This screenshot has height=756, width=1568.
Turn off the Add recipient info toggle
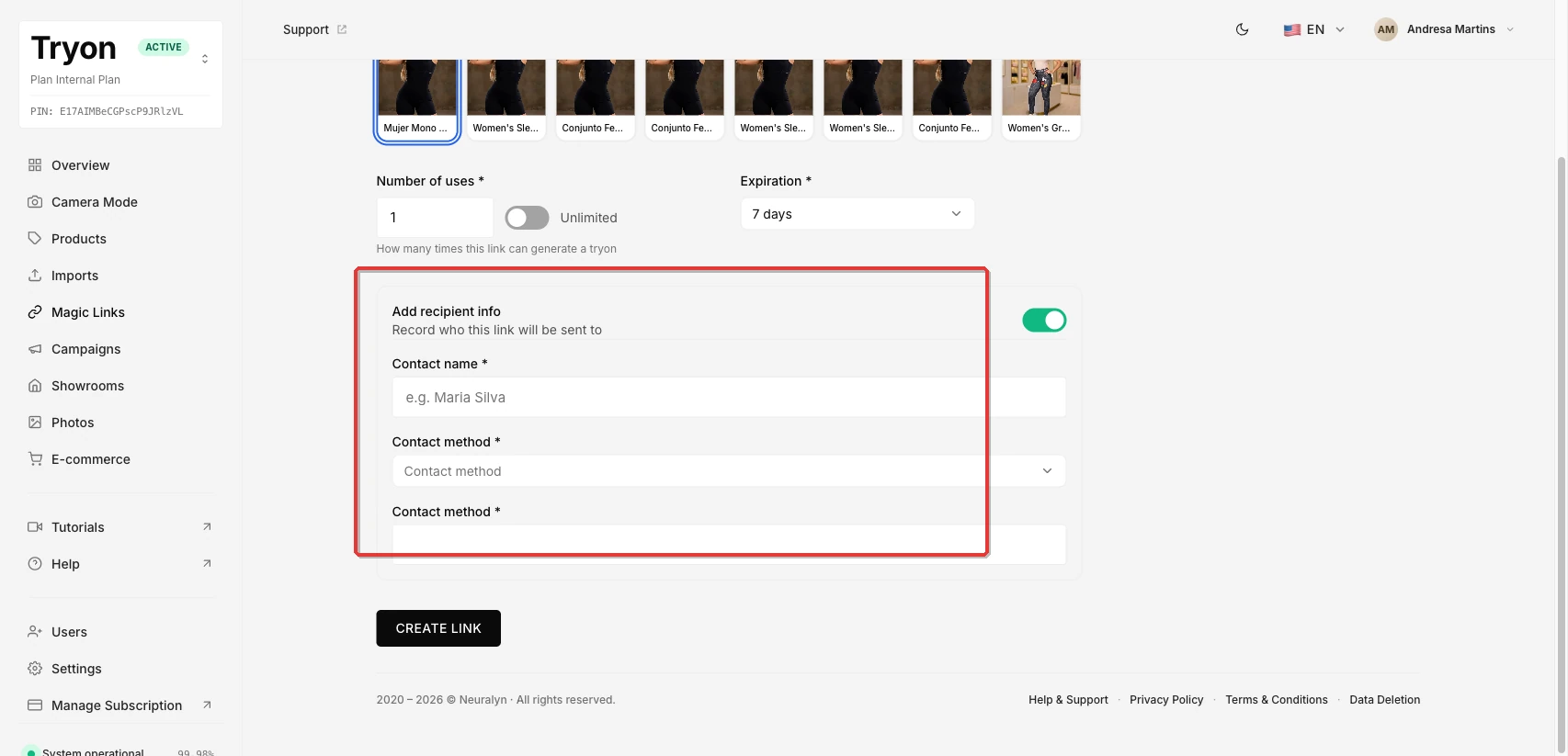(x=1044, y=320)
